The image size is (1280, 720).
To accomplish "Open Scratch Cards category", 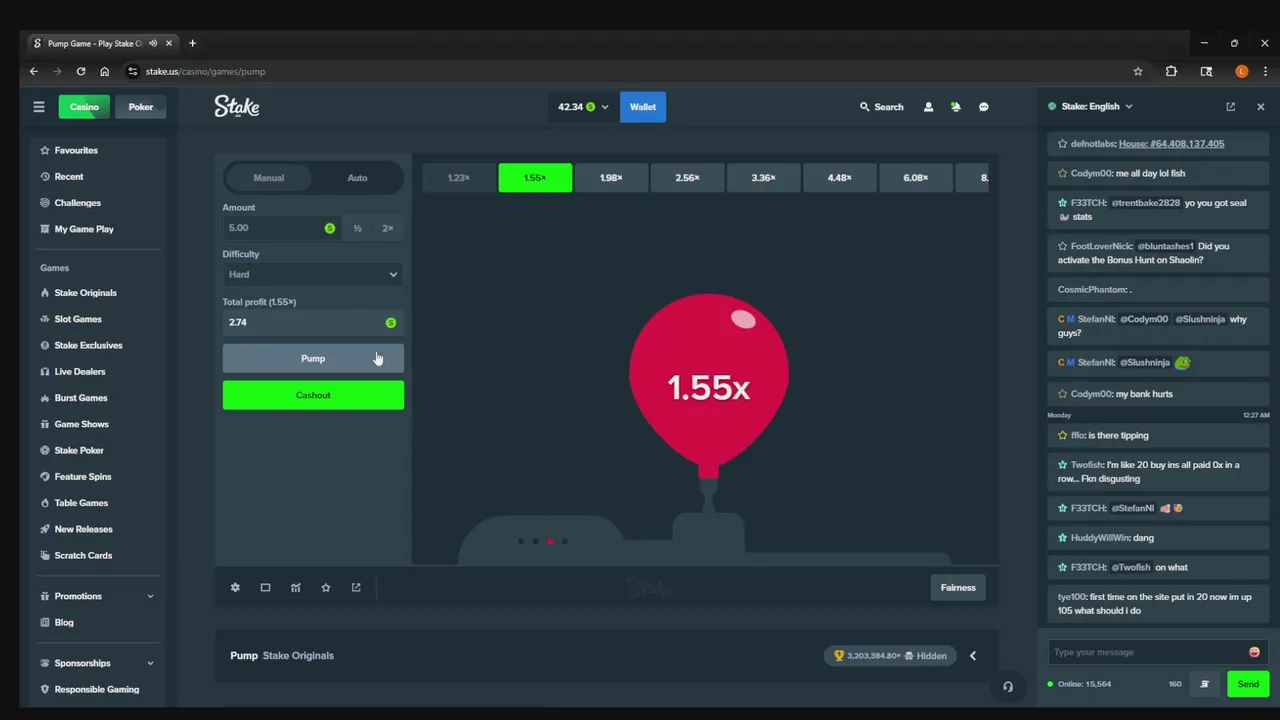I will 83,556.
